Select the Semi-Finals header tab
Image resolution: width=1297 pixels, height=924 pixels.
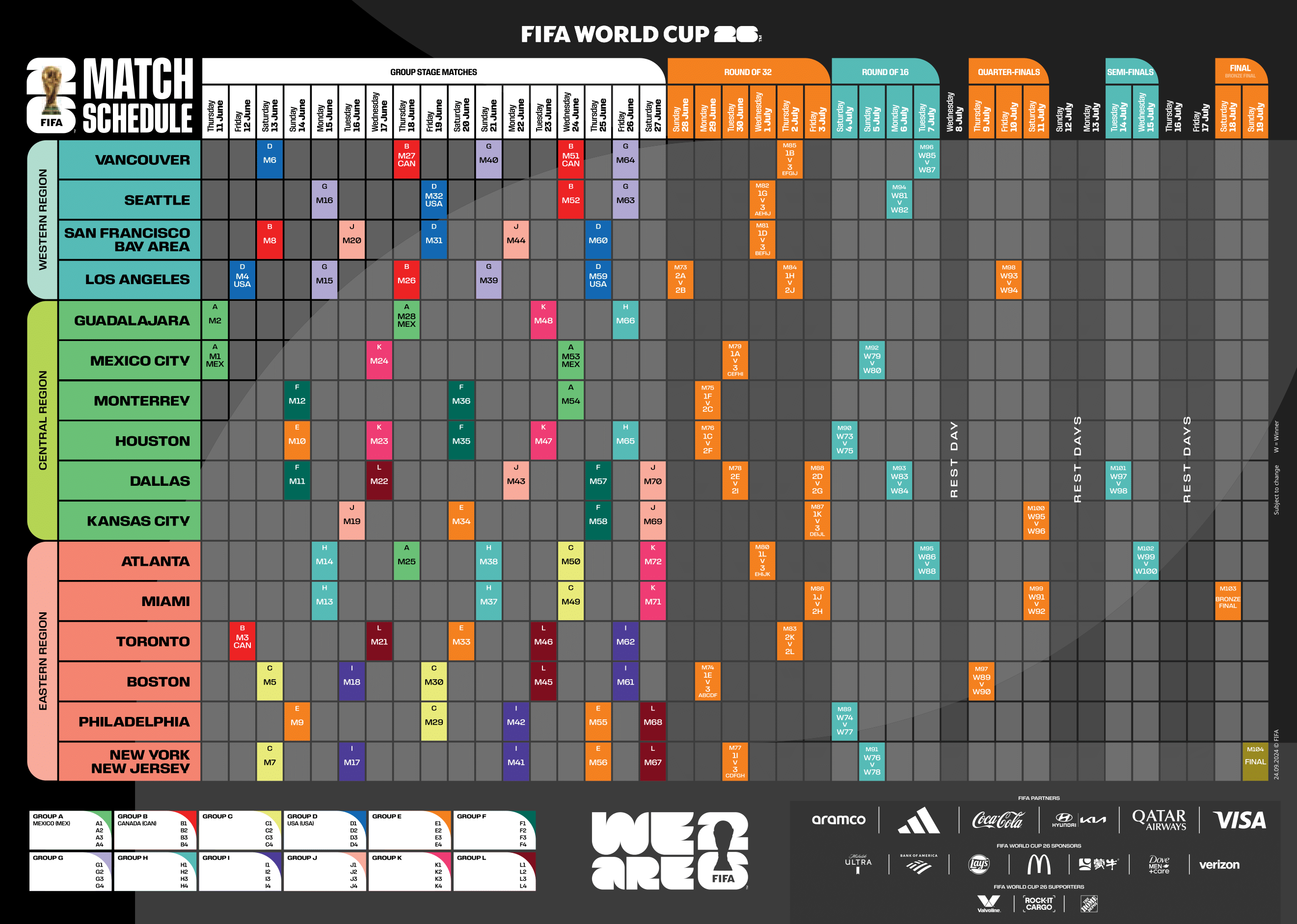pos(1130,72)
